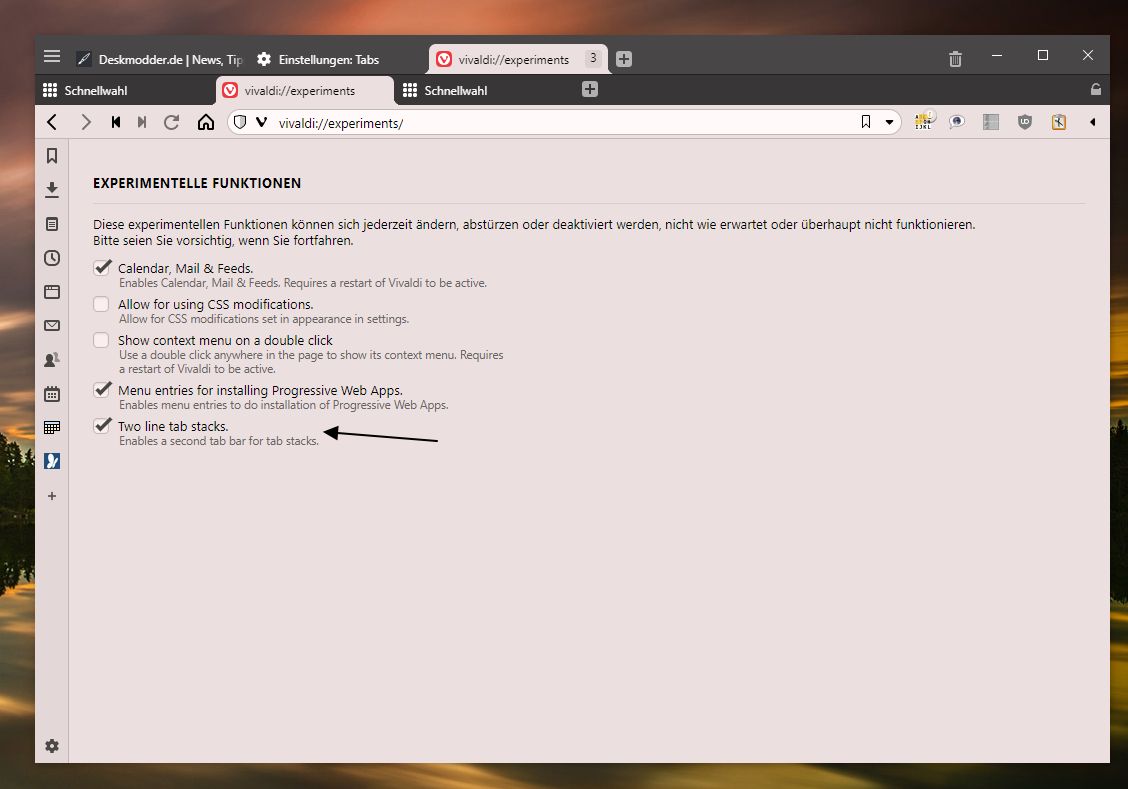Open the uBlock shield extension icon
This screenshot has width=1128, height=789.
pos(1024,122)
